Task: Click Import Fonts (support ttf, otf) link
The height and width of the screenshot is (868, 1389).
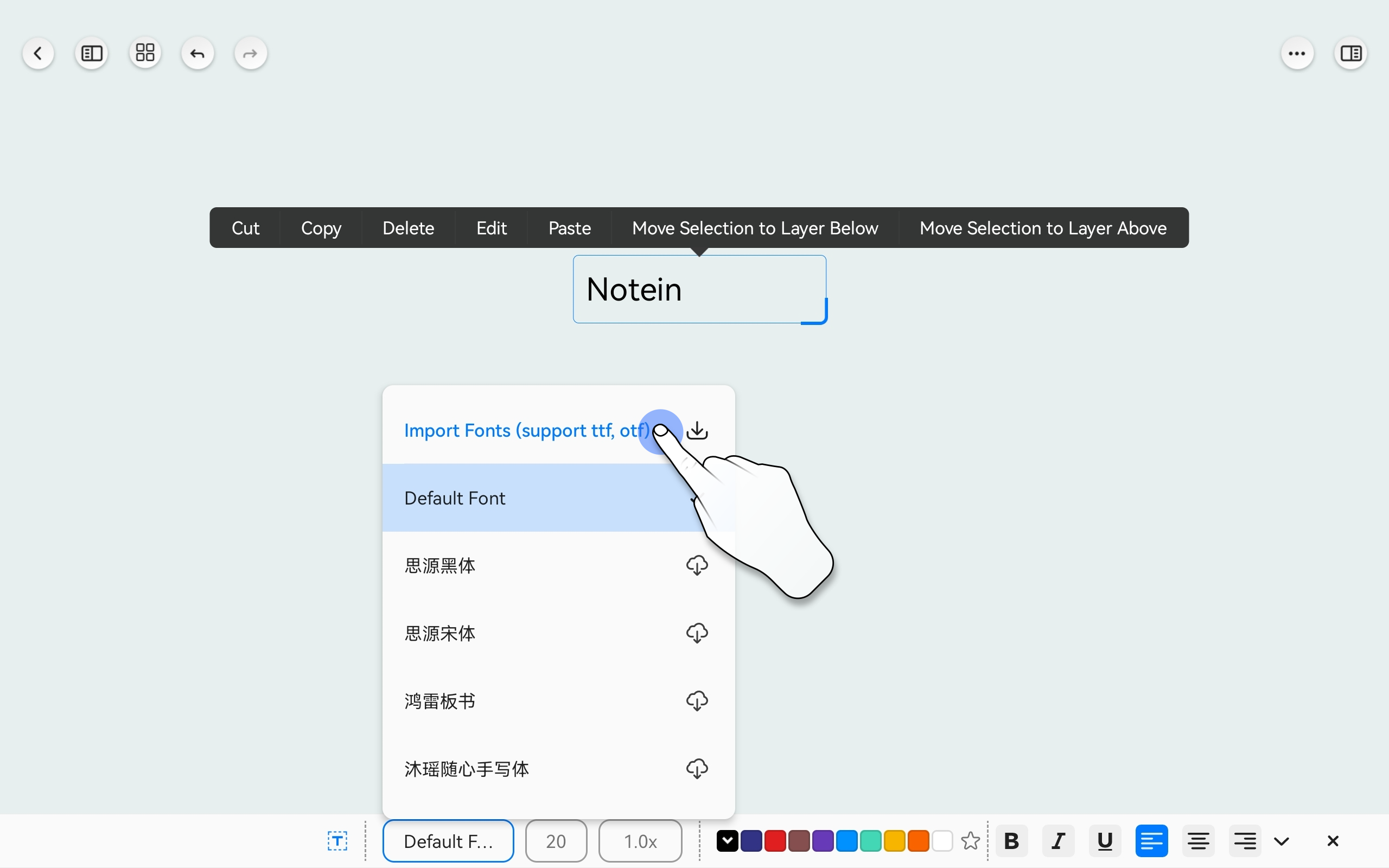Action: tap(527, 430)
